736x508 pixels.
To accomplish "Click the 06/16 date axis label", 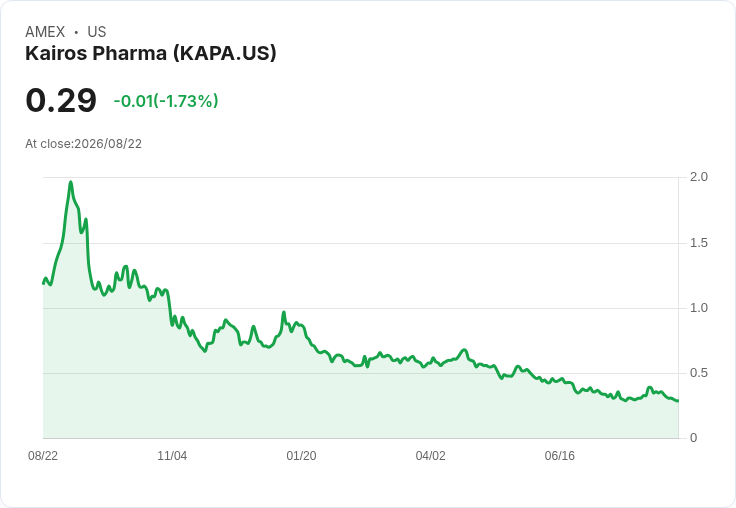I will [559, 456].
